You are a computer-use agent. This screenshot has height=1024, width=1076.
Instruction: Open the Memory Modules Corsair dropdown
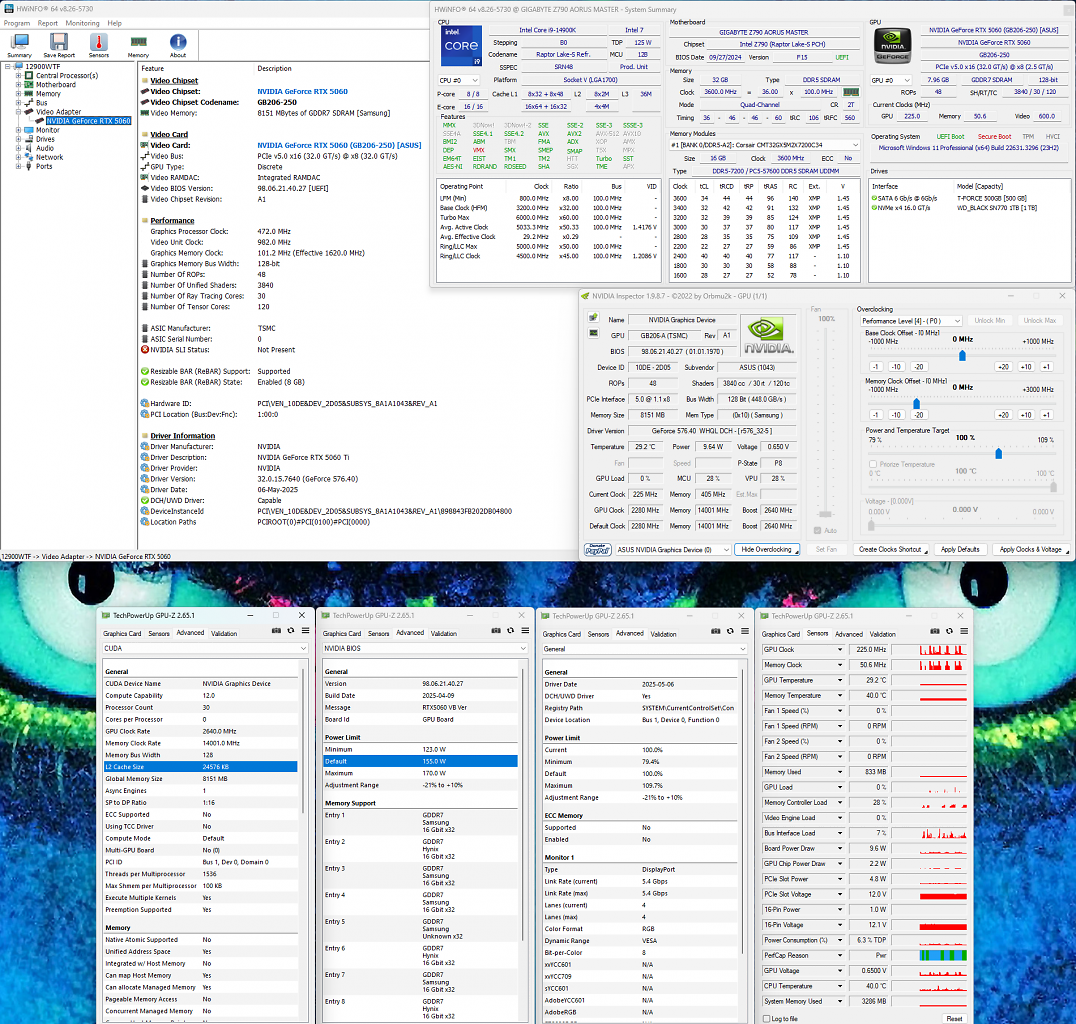[765, 146]
